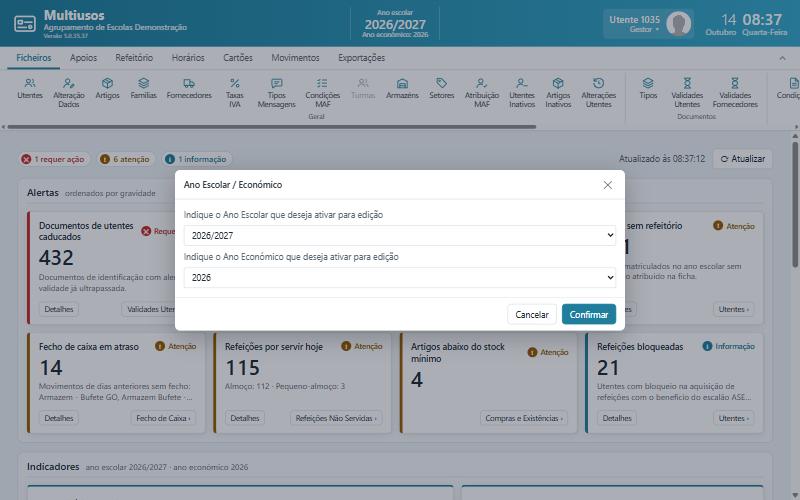Image resolution: width=800 pixels, height=500 pixels.
Task: Filter by '1 informação' badge
Action: pos(196,159)
